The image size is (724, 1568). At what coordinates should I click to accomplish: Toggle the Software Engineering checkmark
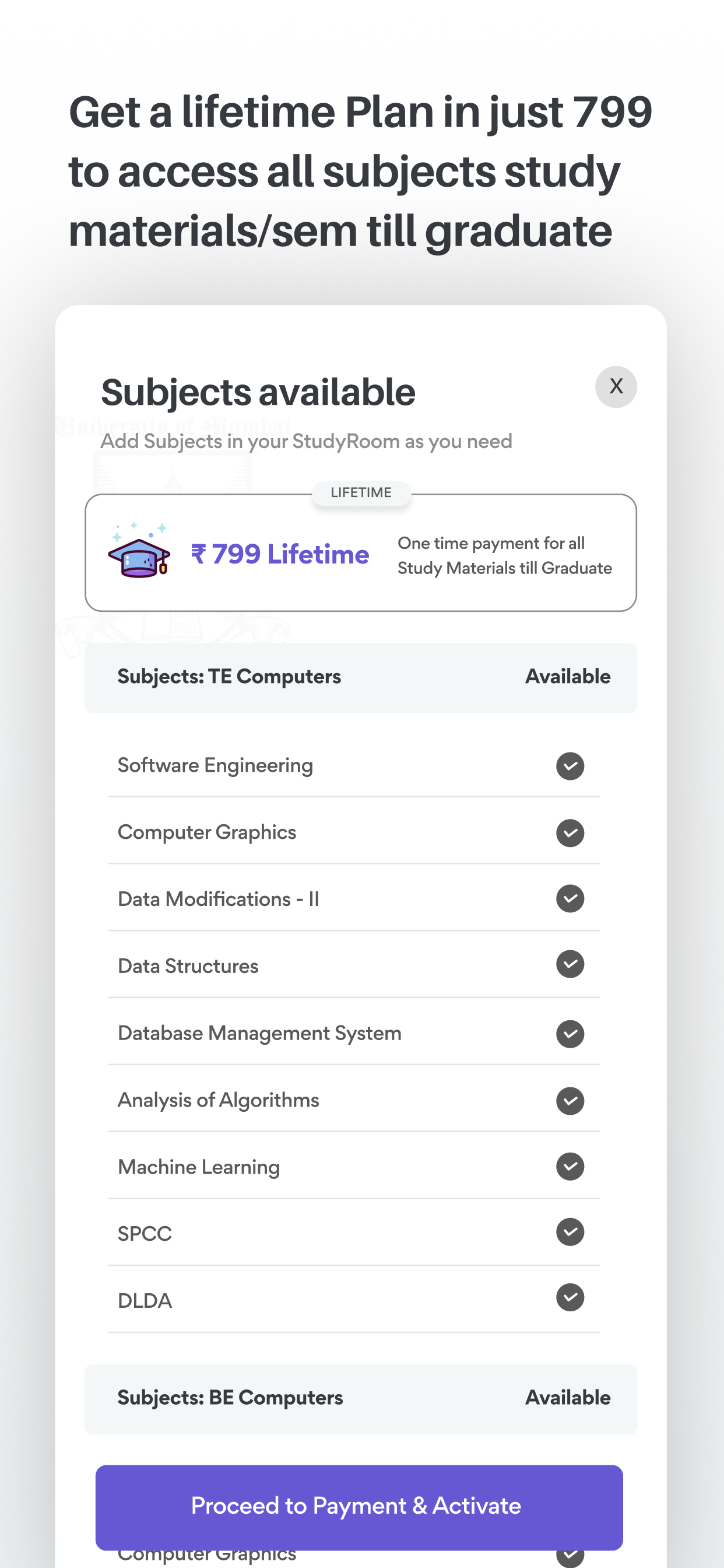pos(570,766)
